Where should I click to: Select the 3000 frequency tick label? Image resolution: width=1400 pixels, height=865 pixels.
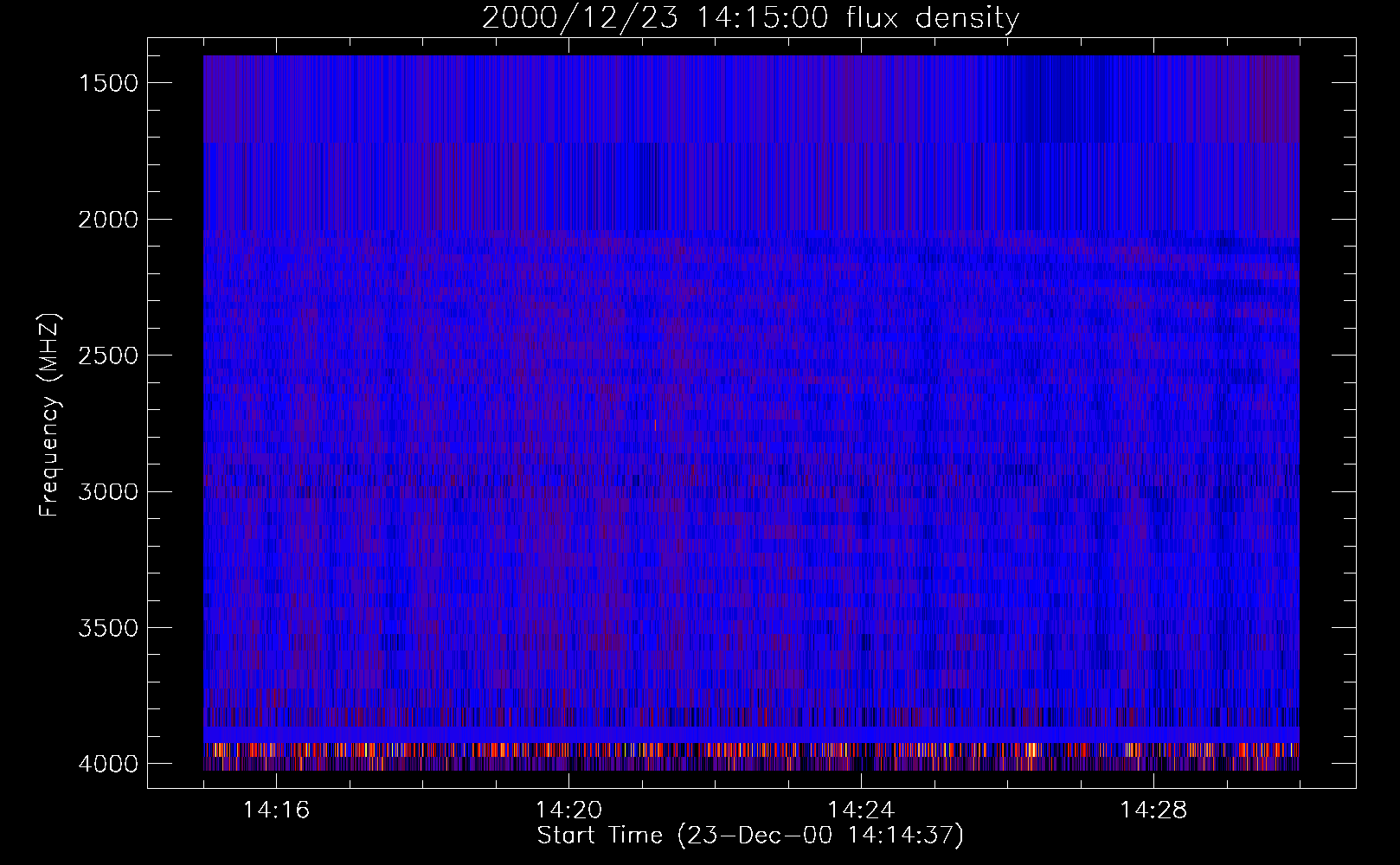(108, 492)
